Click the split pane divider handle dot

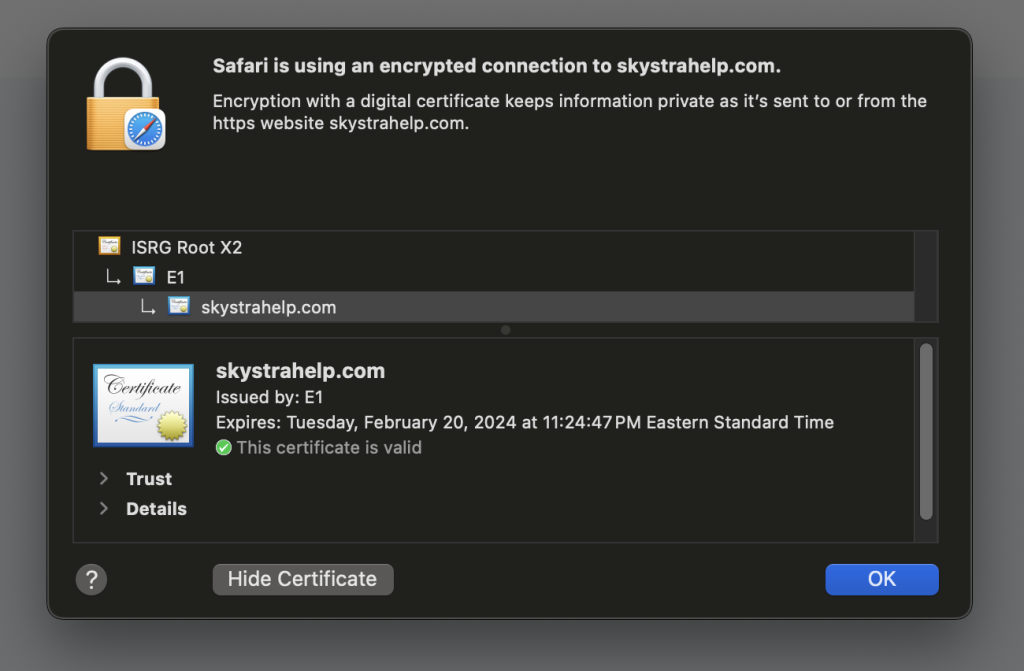505,330
